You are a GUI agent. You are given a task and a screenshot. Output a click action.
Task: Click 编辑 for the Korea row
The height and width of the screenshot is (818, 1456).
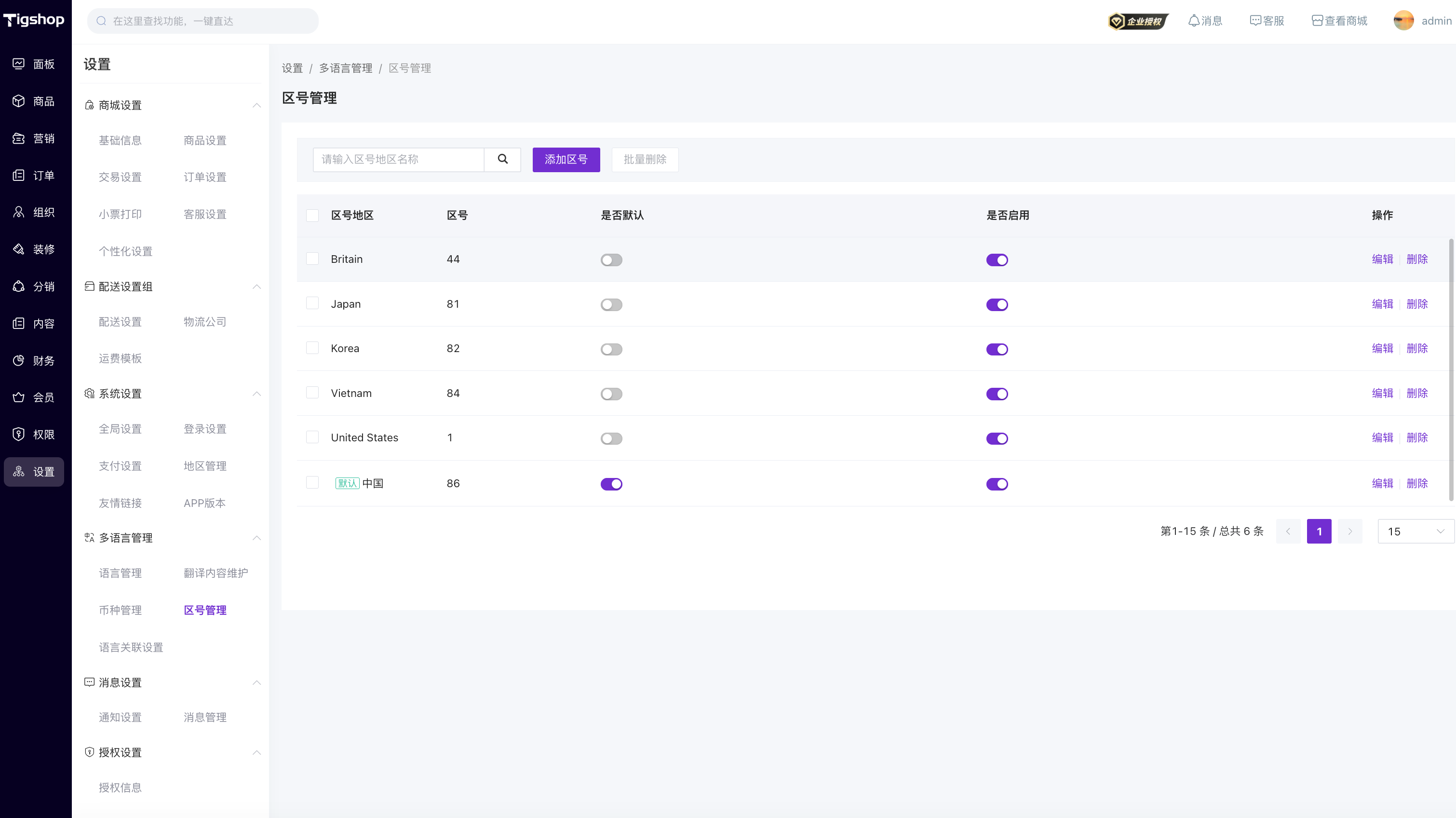coord(1382,348)
